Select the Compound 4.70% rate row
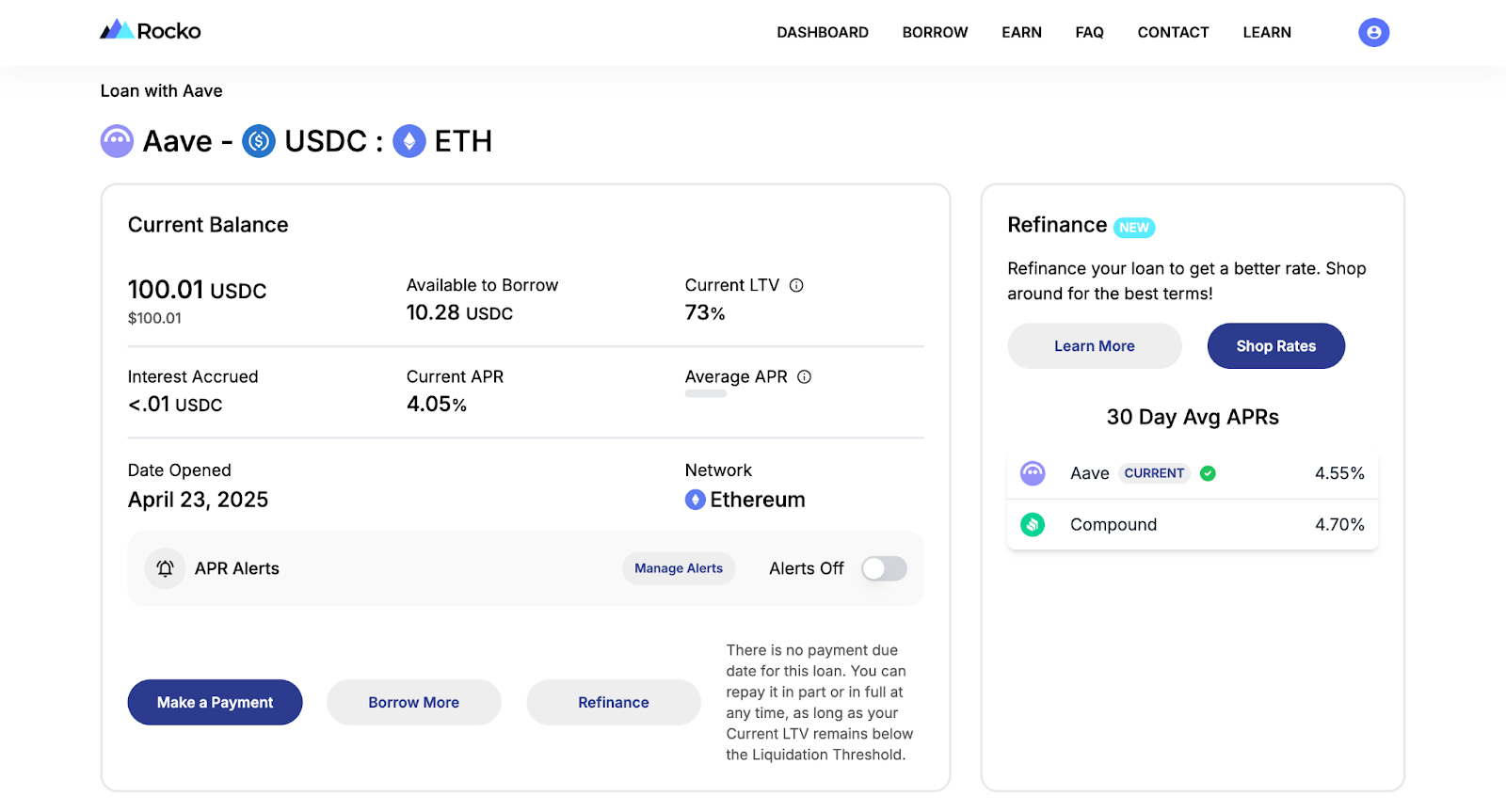 coord(1193,524)
